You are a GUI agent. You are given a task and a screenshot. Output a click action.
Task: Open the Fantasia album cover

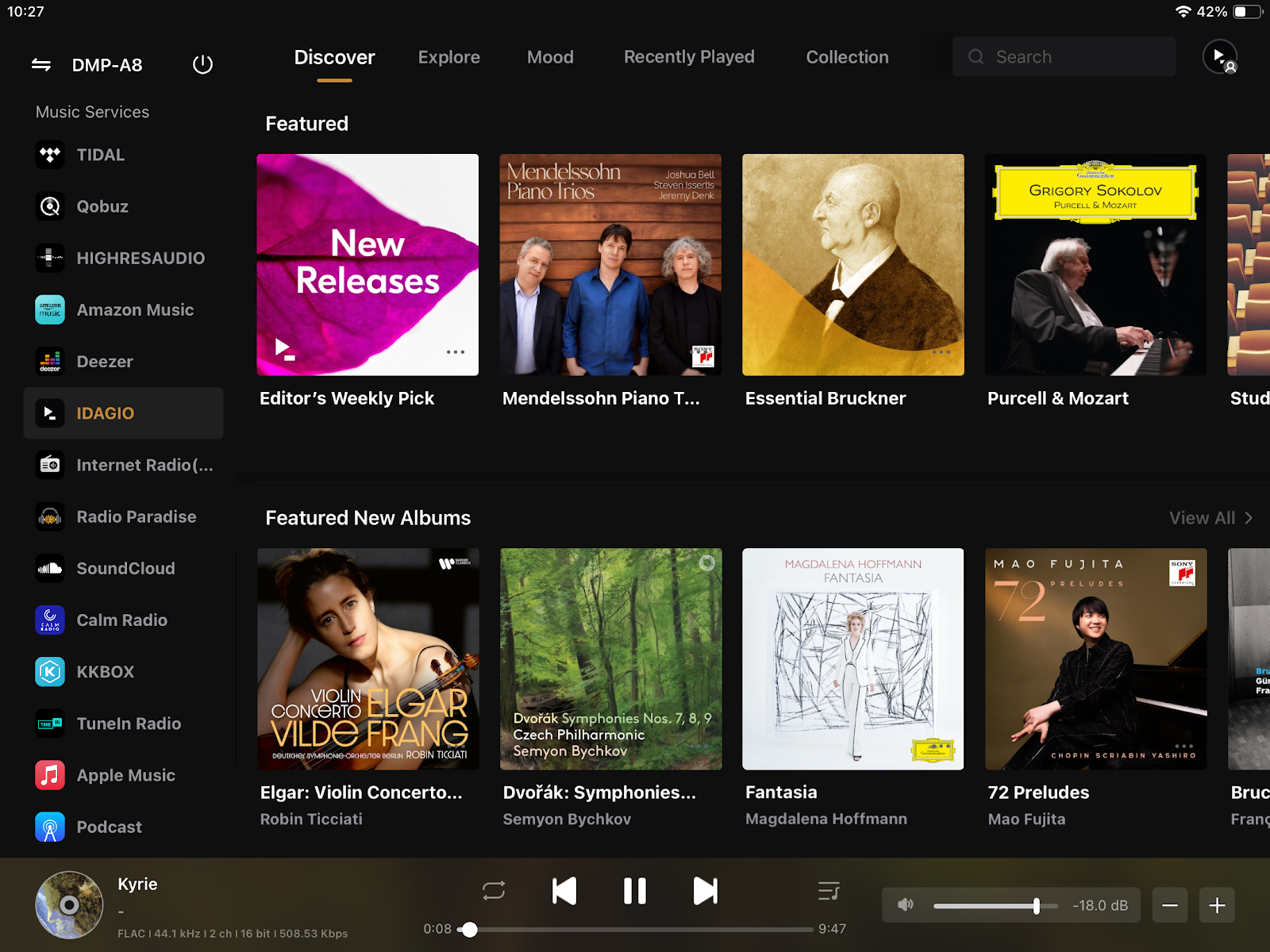point(853,659)
